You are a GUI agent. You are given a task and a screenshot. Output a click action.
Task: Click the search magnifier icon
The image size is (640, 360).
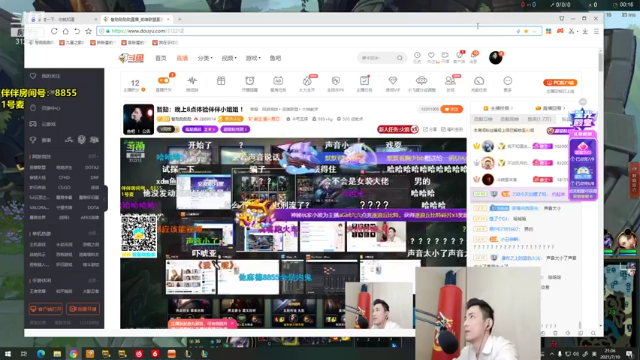400,58
